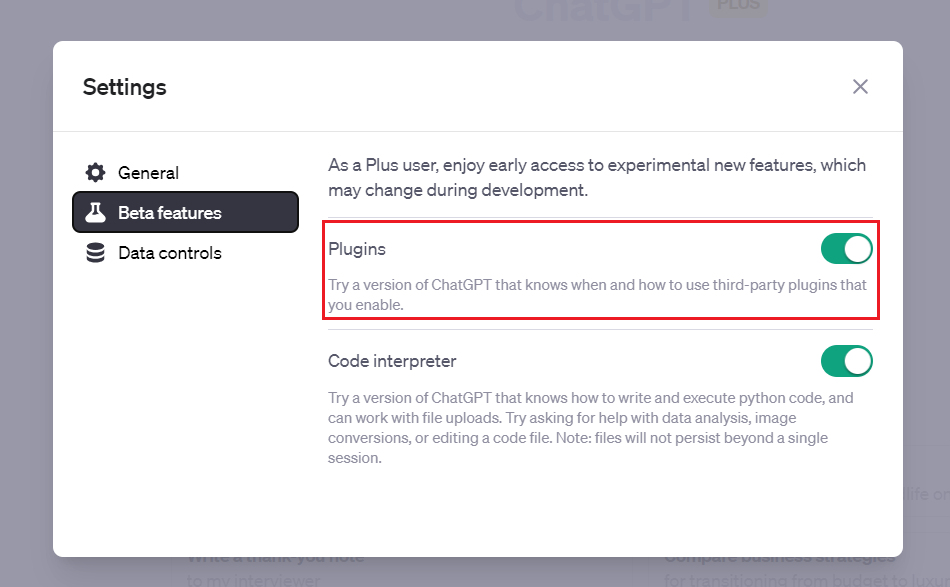950x587 pixels.
Task: Switch to the General settings tab
Action: pos(150,172)
